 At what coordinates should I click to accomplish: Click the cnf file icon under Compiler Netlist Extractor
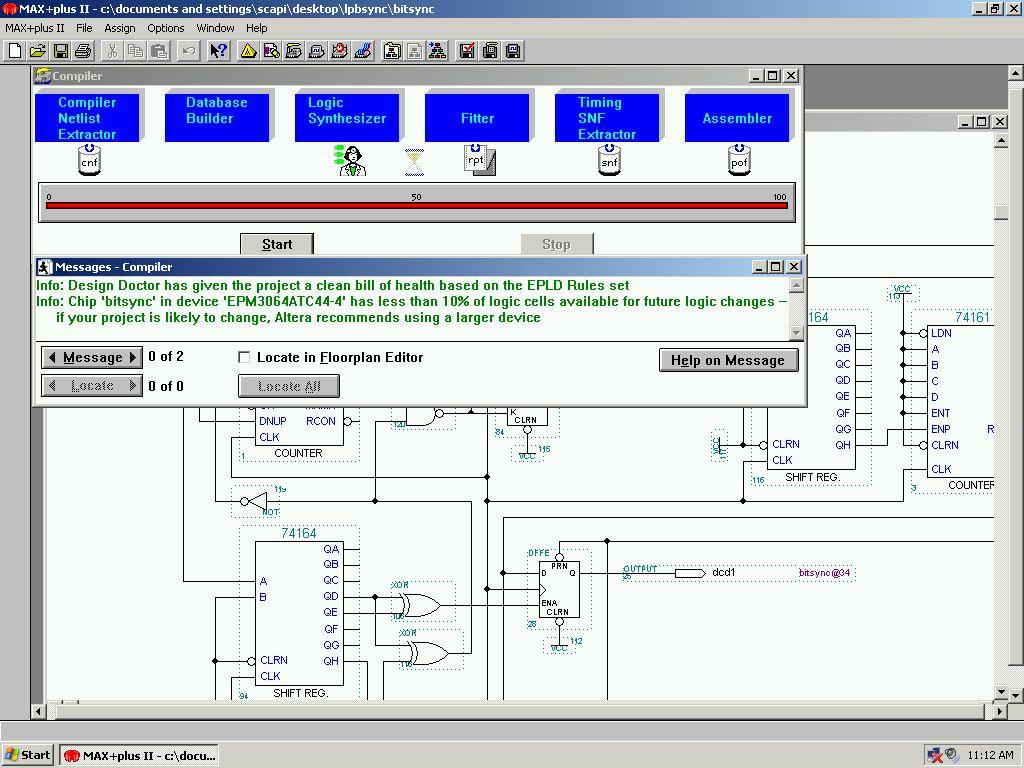pyautogui.click(x=89, y=161)
